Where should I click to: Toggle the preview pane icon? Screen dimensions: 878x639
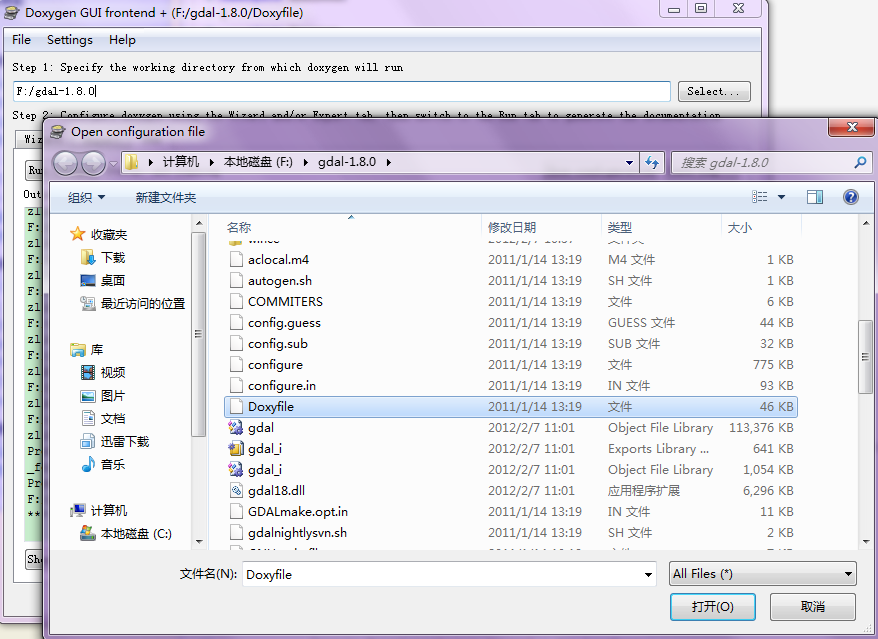(x=815, y=197)
